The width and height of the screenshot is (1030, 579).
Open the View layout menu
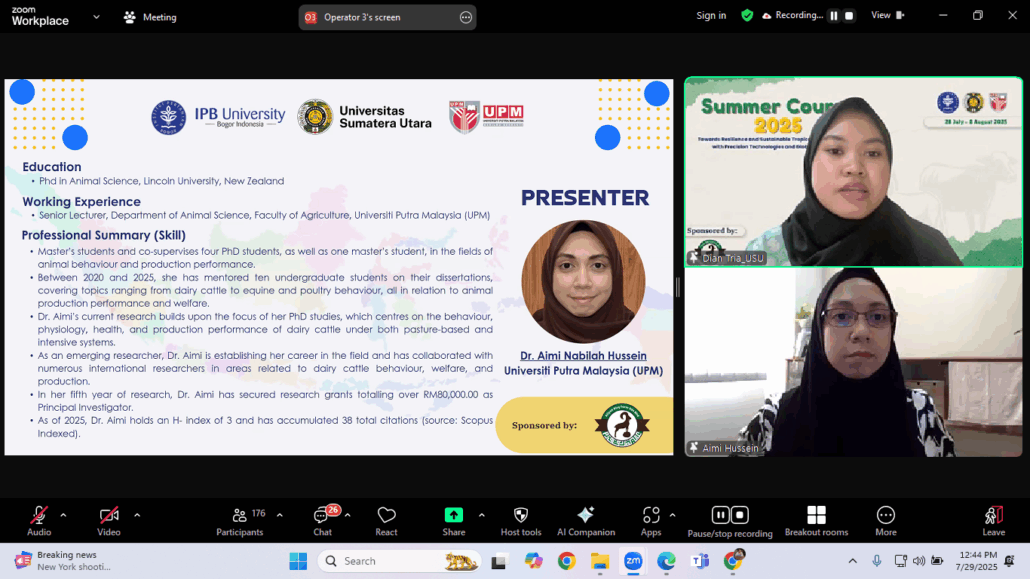click(886, 16)
